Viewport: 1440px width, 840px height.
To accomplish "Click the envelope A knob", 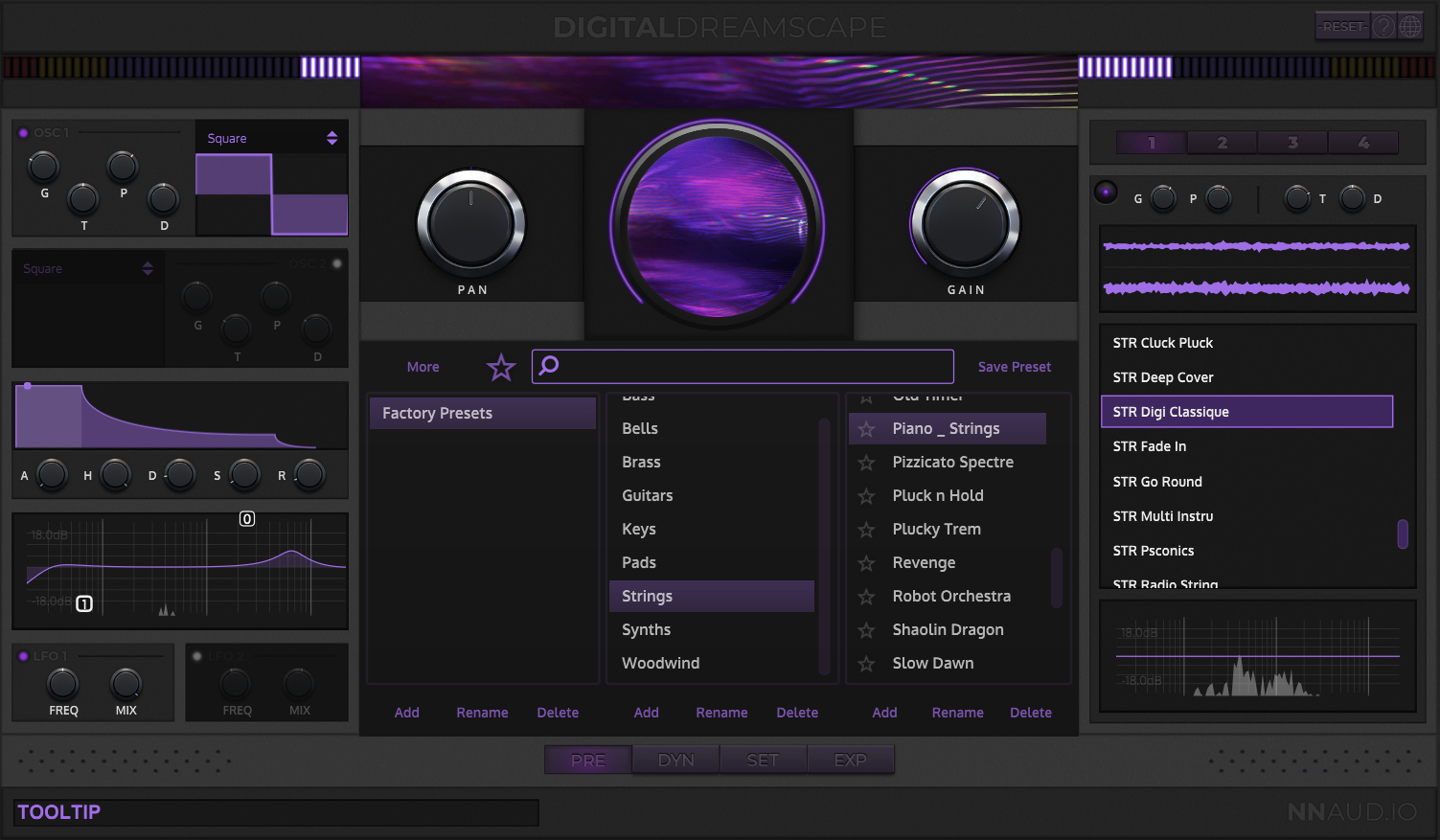I will [x=52, y=474].
